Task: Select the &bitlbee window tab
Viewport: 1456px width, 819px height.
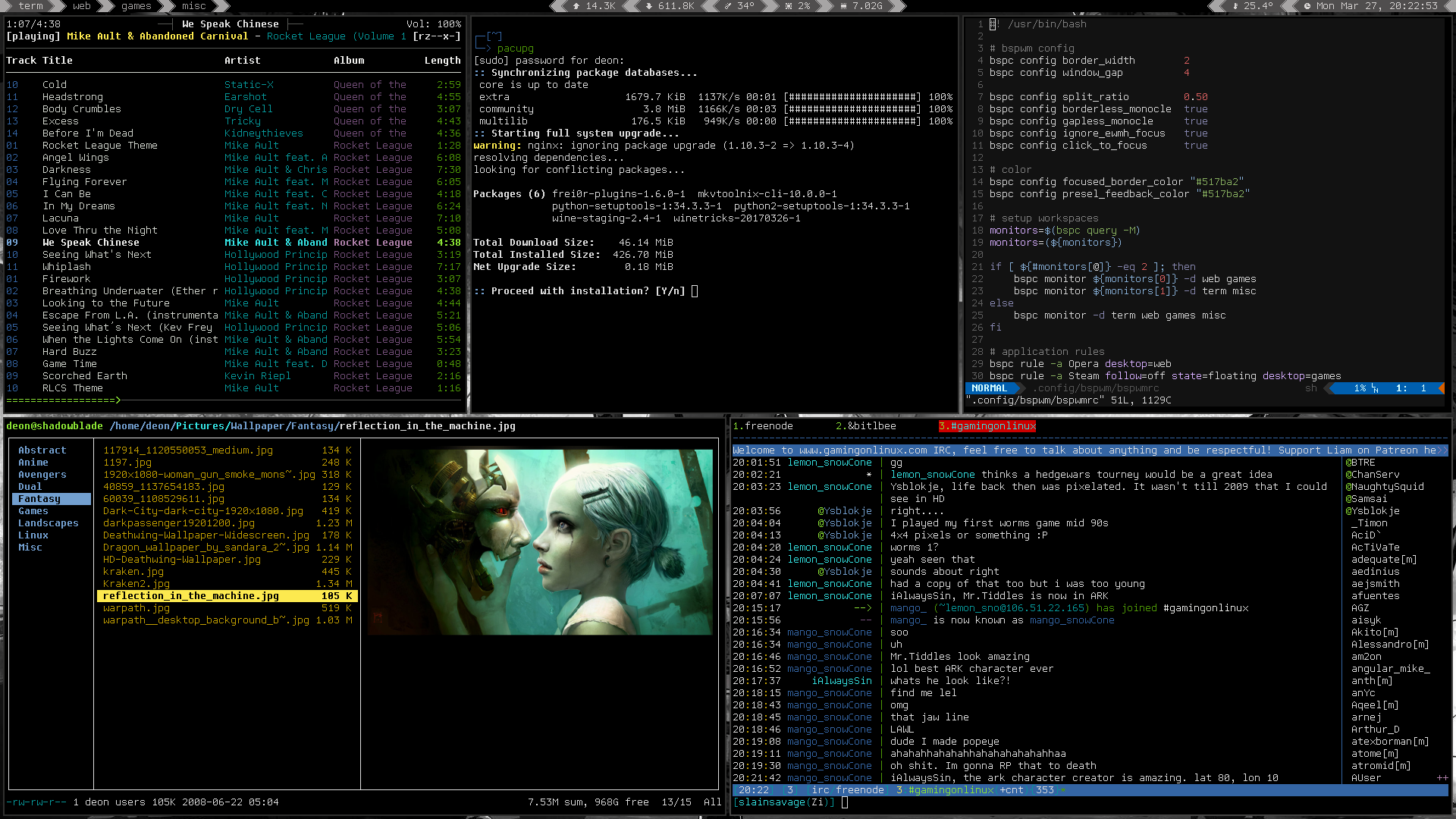Action: (x=866, y=426)
